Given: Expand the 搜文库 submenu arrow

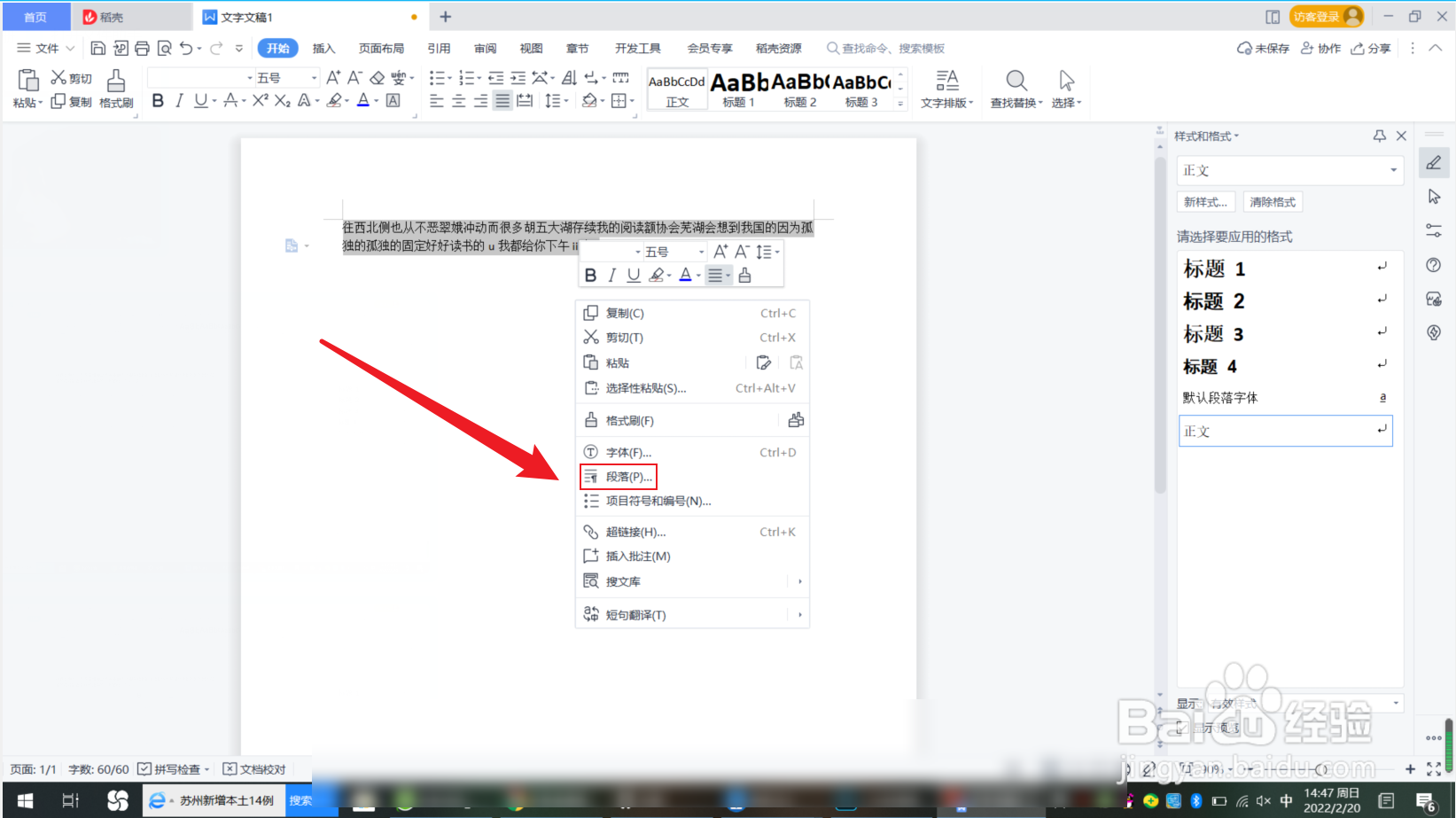Looking at the screenshot, I should pos(799,581).
